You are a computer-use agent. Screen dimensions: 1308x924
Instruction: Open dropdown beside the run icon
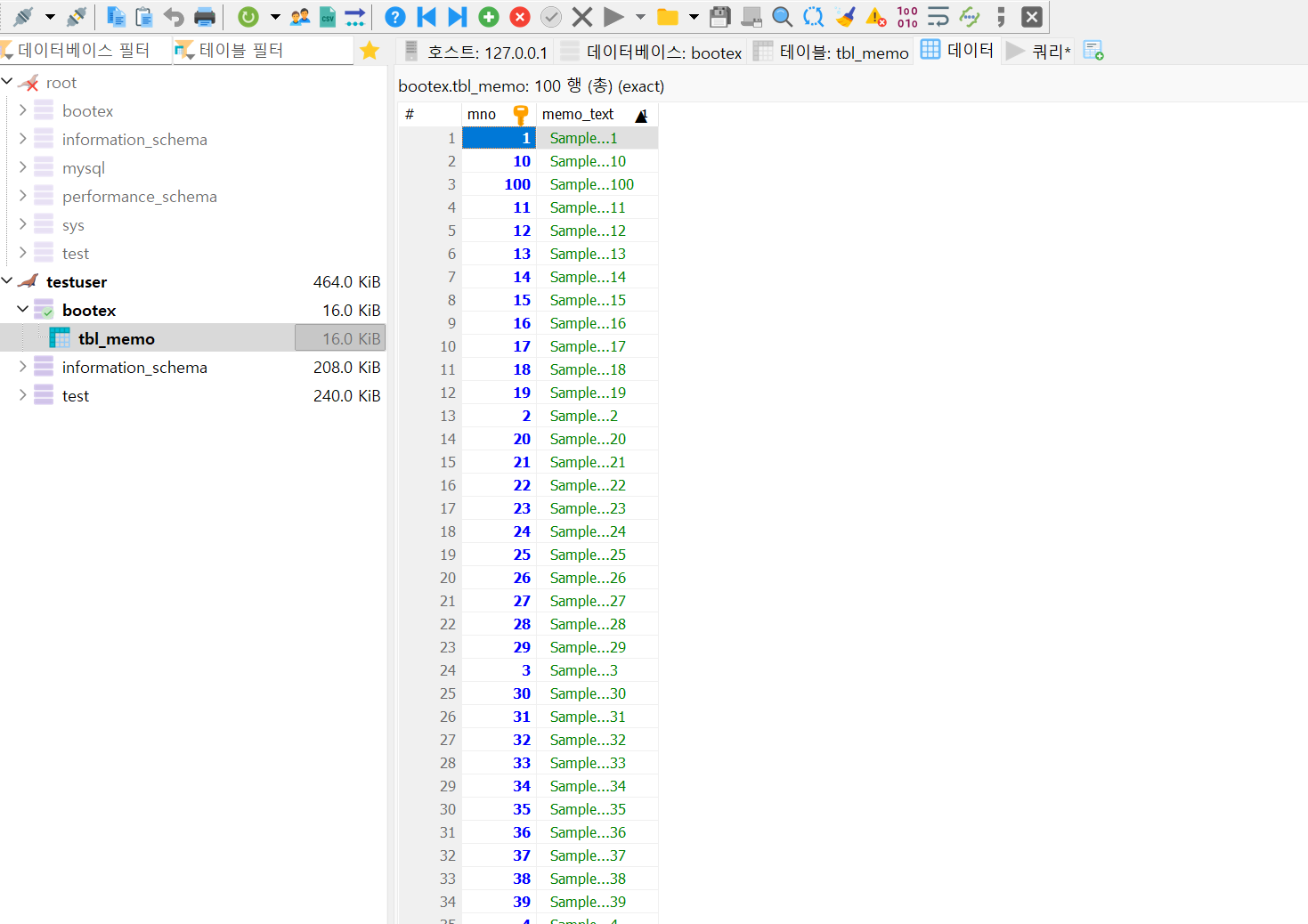(x=640, y=17)
